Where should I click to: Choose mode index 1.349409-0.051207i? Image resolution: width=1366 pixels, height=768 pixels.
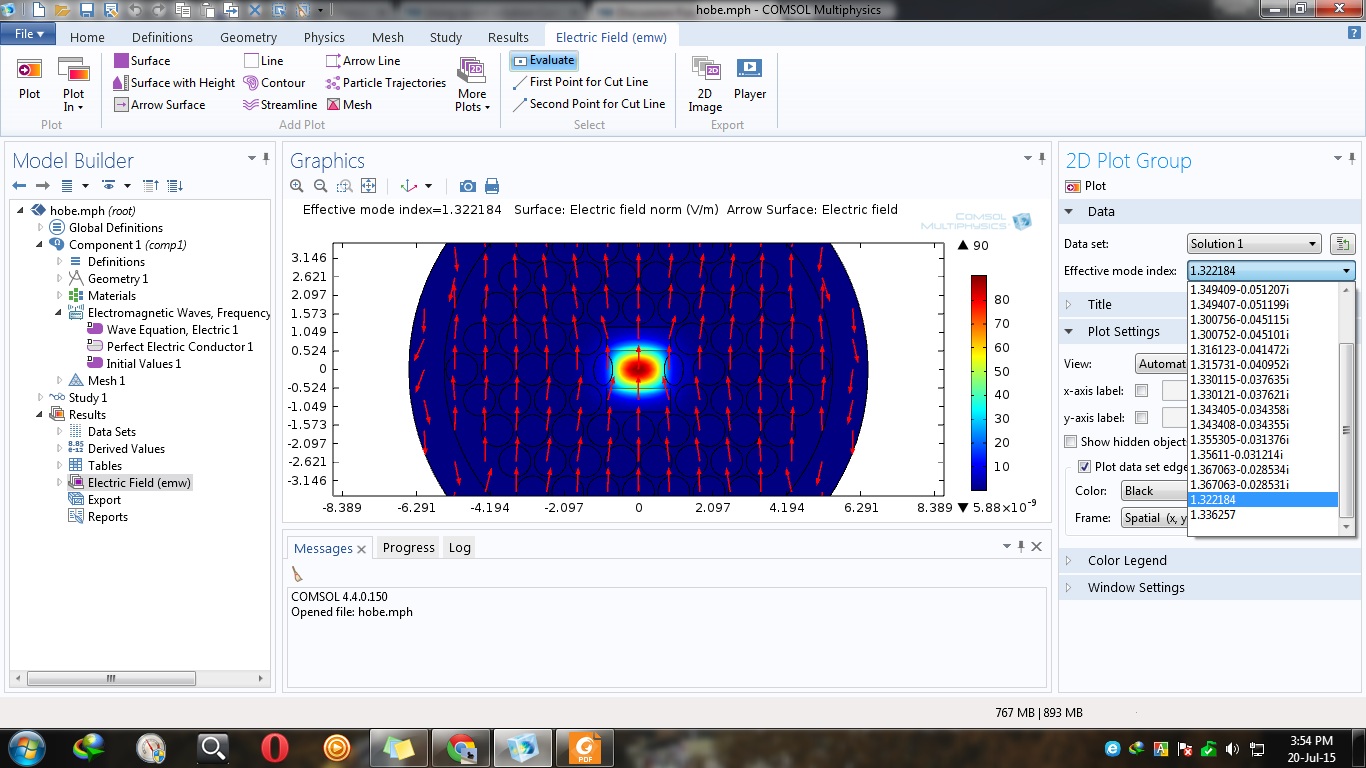click(1263, 289)
